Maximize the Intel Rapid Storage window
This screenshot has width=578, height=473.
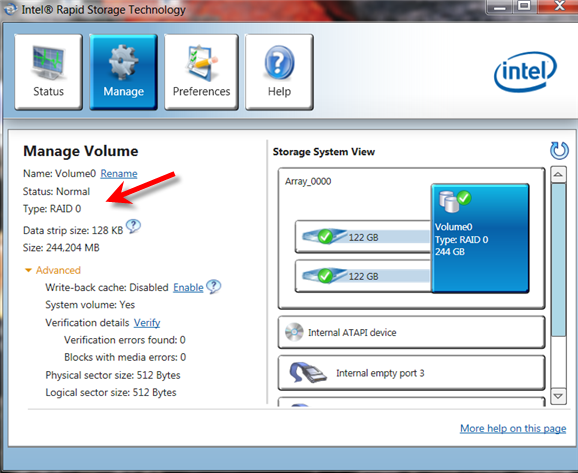tap(525, 7)
